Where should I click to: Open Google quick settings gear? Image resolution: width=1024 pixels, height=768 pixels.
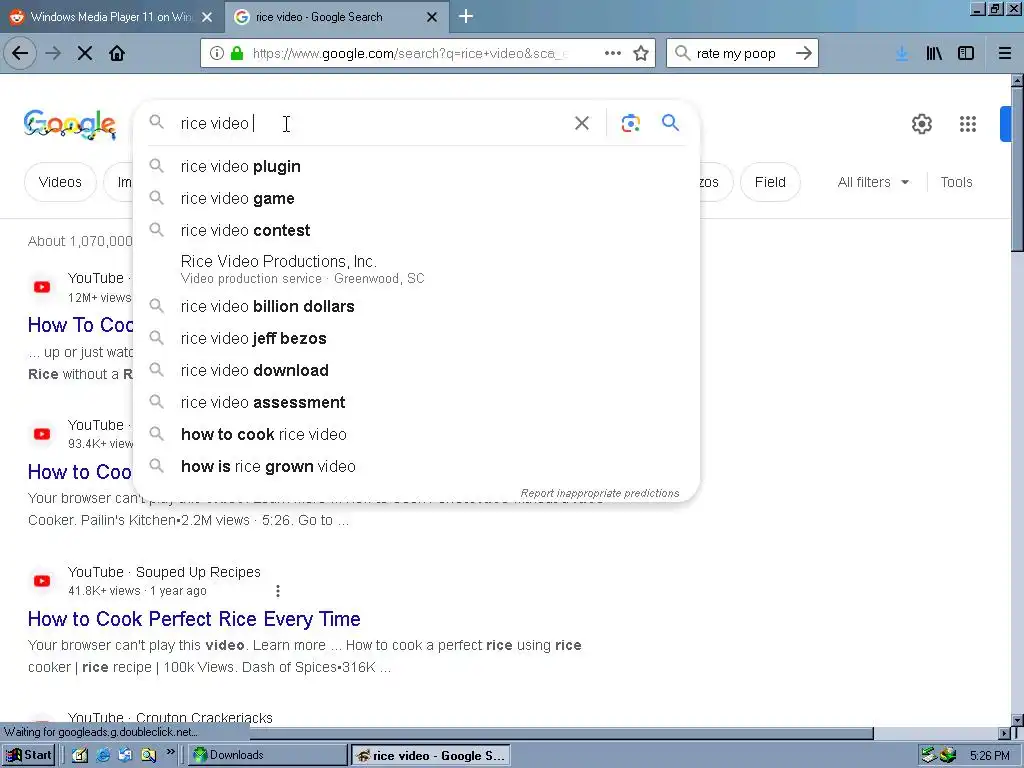coord(921,123)
